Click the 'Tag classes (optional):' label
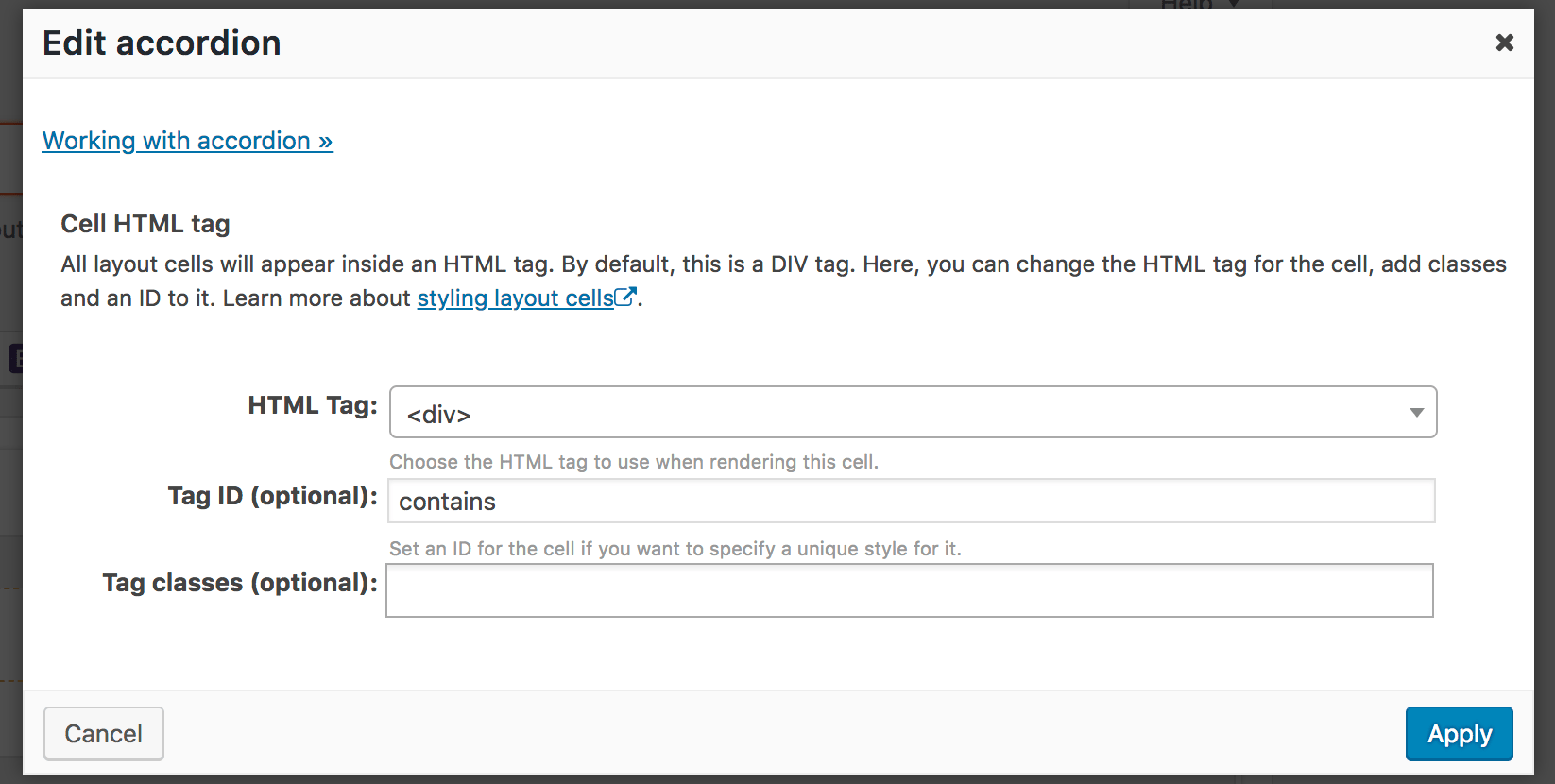The width and height of the screenshot is (1555, 784). (x=239, y=583)
